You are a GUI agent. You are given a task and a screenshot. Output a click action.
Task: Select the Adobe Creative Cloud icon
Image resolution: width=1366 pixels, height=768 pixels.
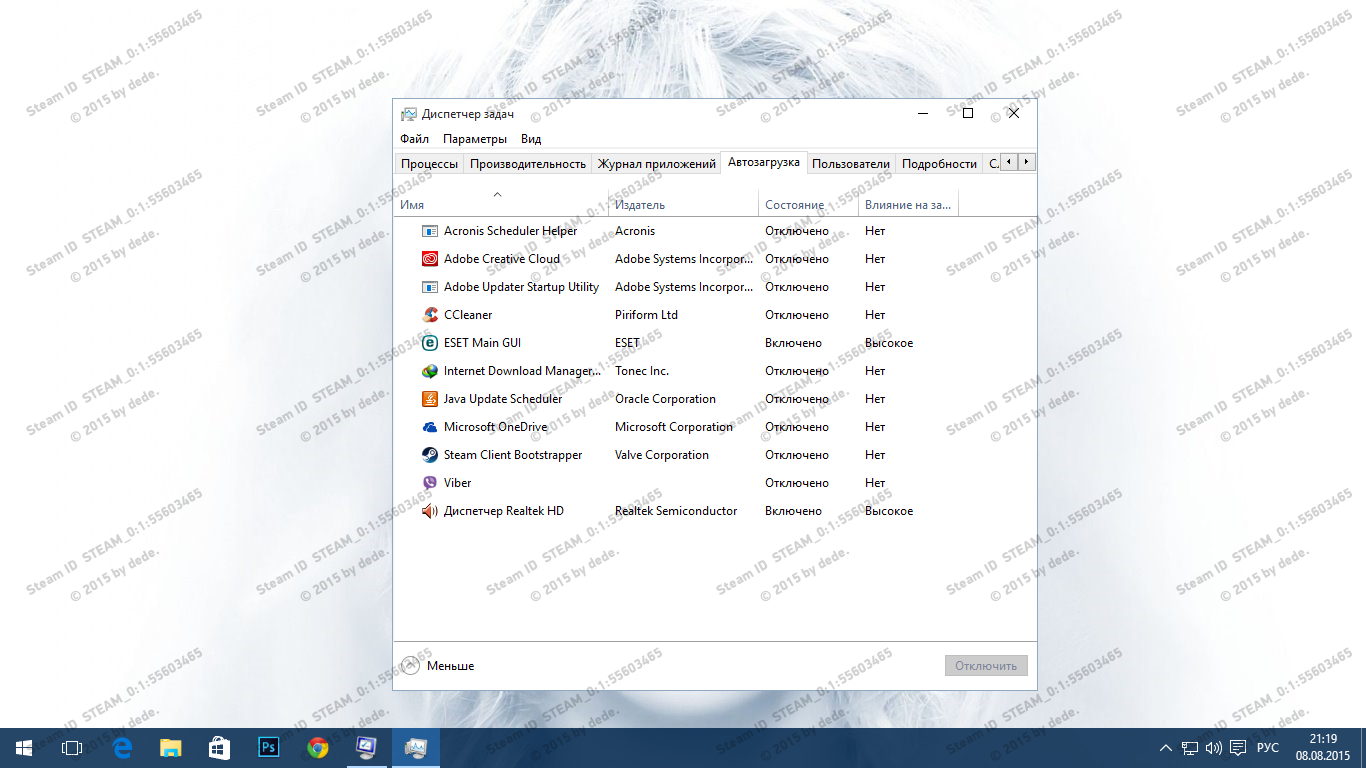[430, 259]
